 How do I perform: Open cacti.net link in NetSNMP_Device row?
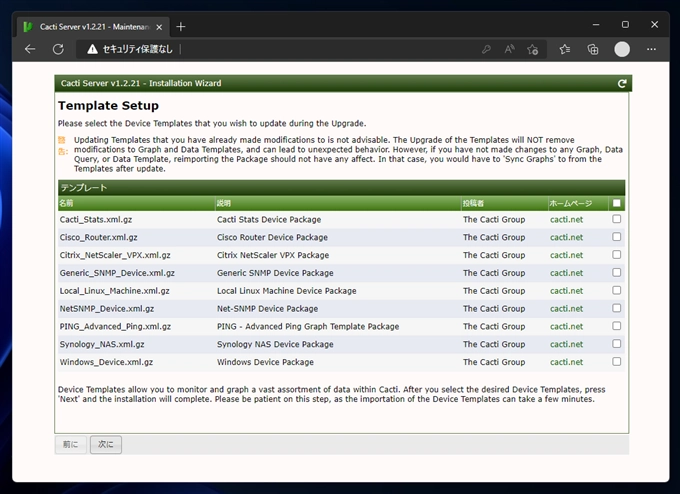[x=566, y=308]
